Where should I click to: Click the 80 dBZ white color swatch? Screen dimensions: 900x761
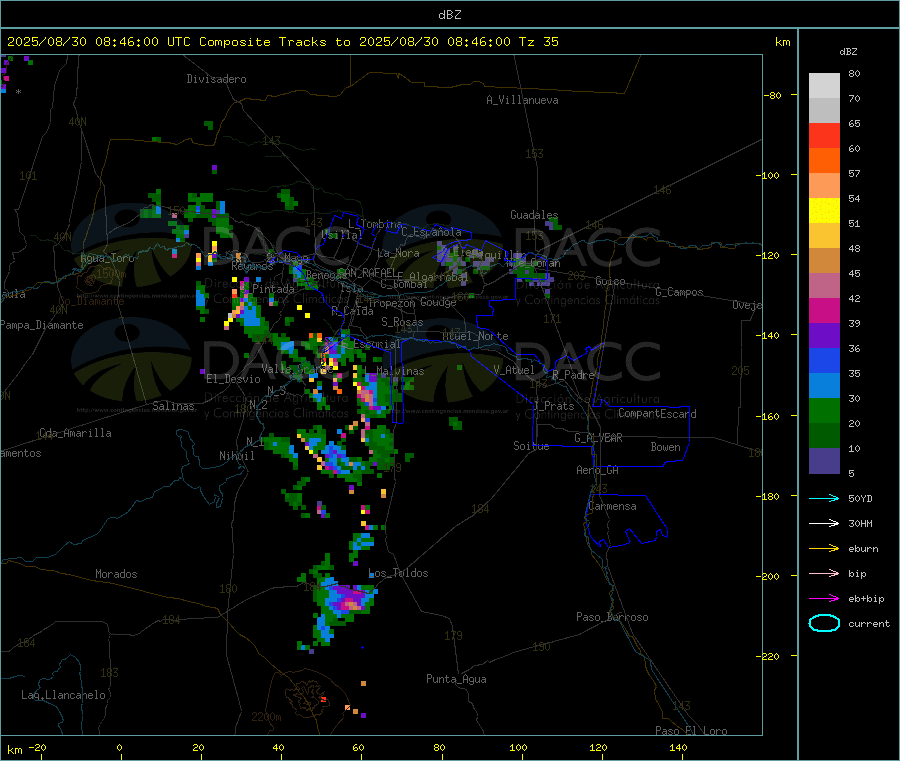click(x=824, y=86)
